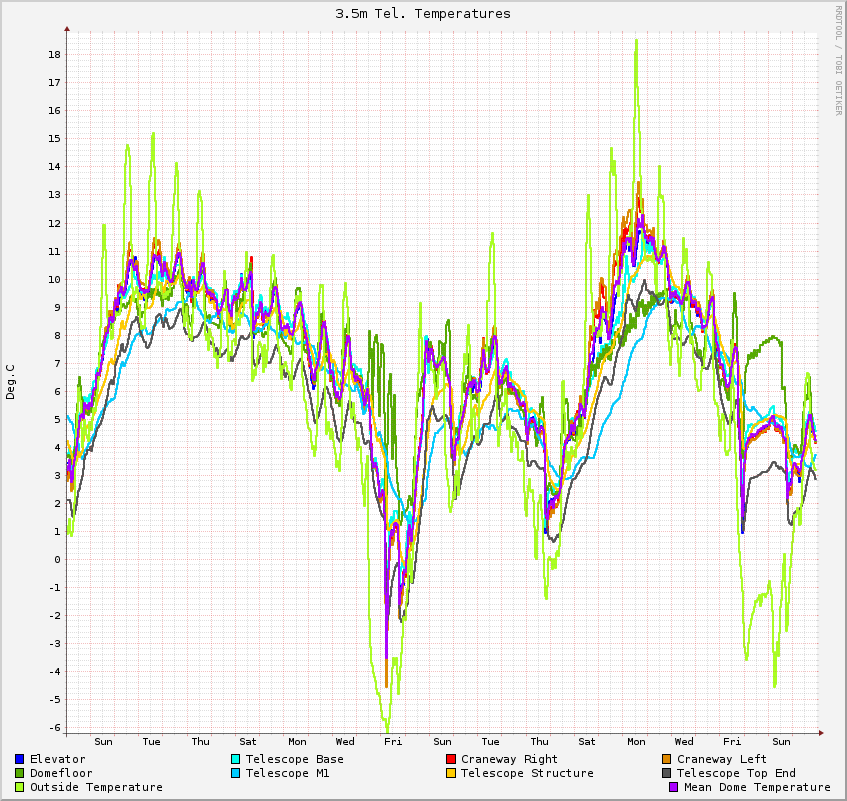Click the gray Telescope Top End swatch
Viewport: 847px width, 801px height.
pos(667,773)
